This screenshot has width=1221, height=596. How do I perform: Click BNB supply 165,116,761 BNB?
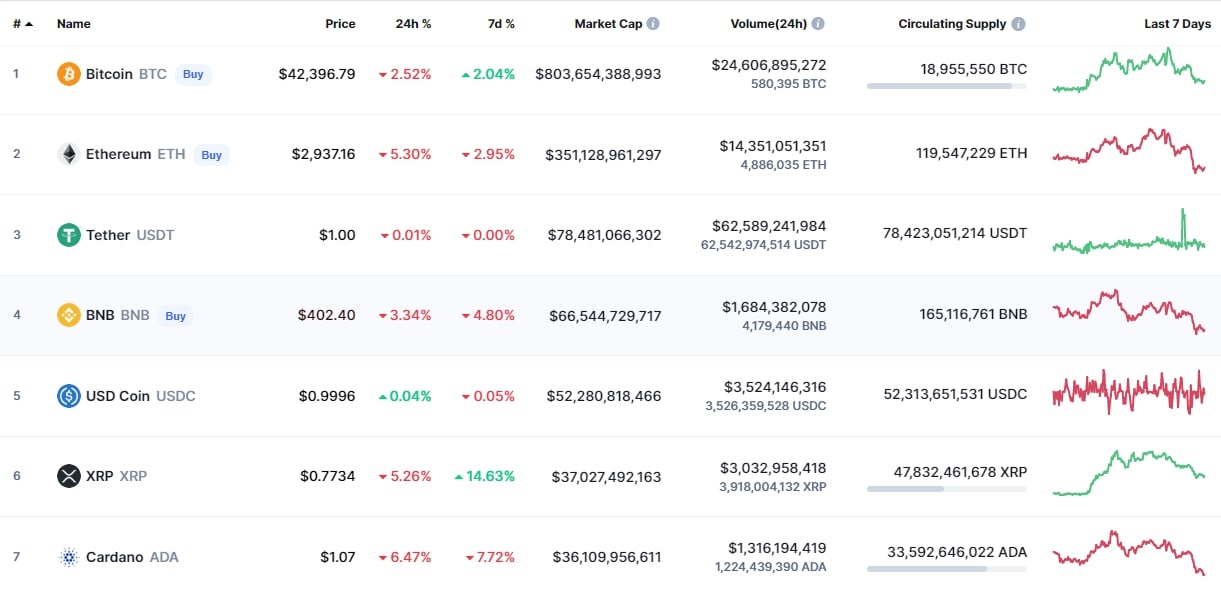pyautogui.click(x=973, y=314)
